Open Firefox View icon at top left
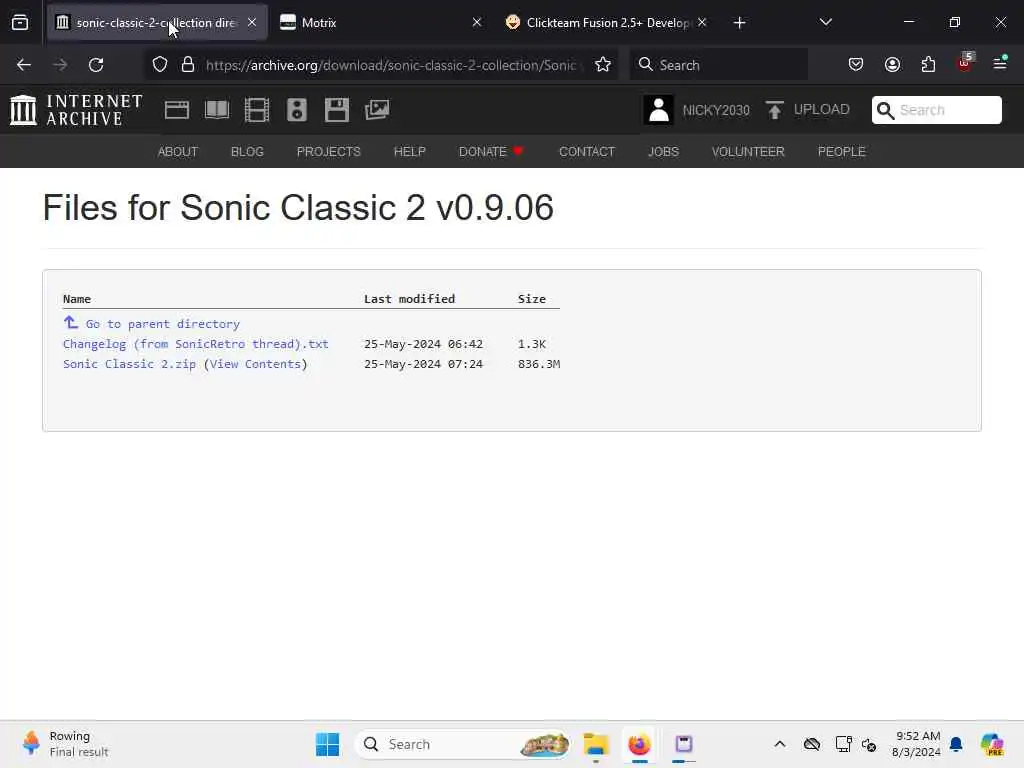 [20, 23]
